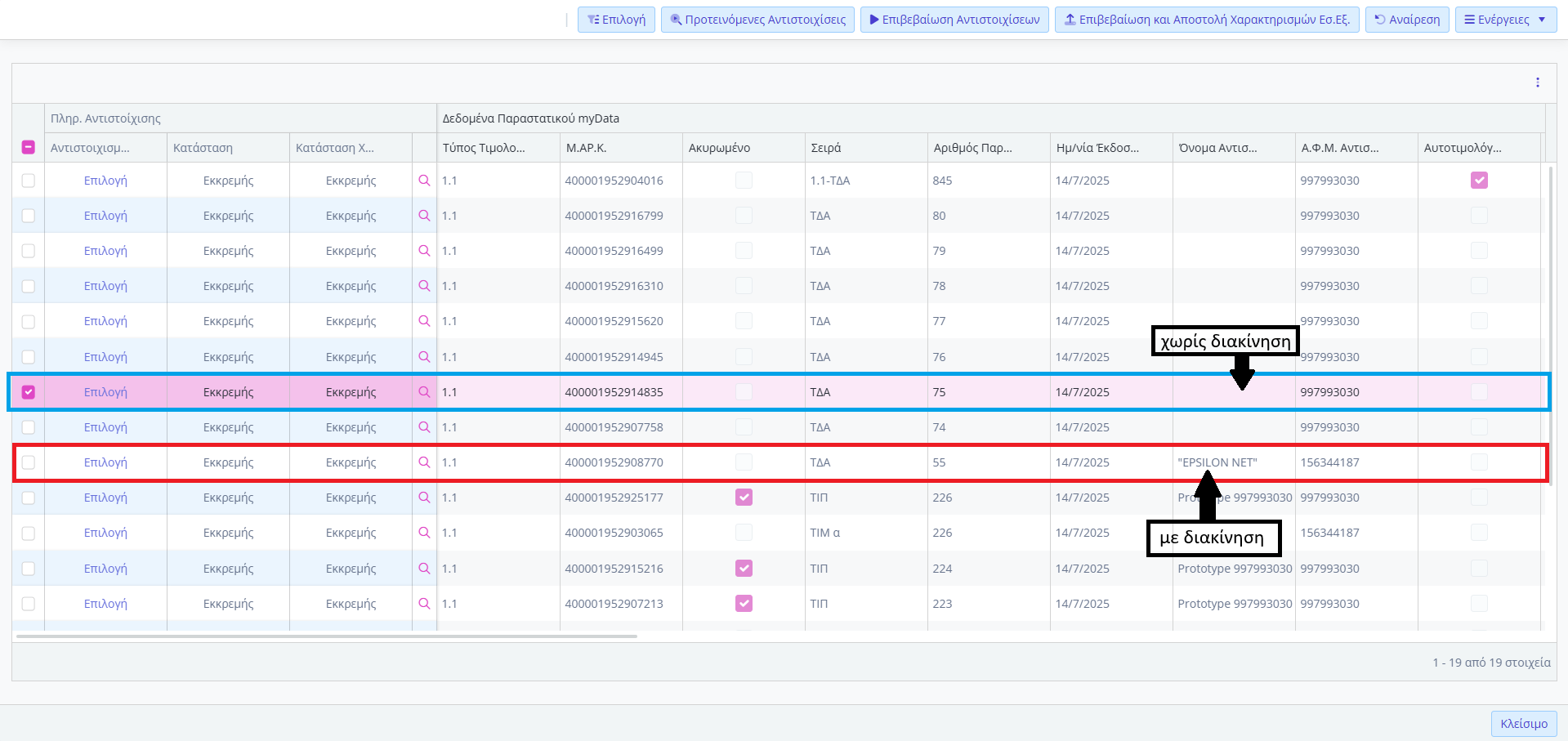Click the horizontal scrollbar of the grid
1568x741 pixels.
tap(326, 636)
